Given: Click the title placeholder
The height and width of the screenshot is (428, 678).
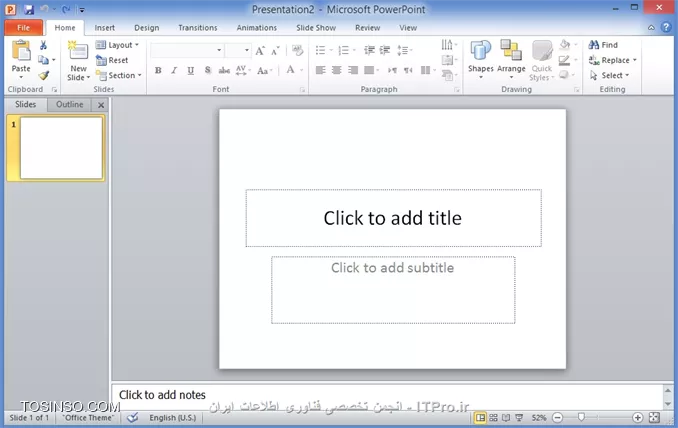Looking at the screenshot, I should coord(393,218).
